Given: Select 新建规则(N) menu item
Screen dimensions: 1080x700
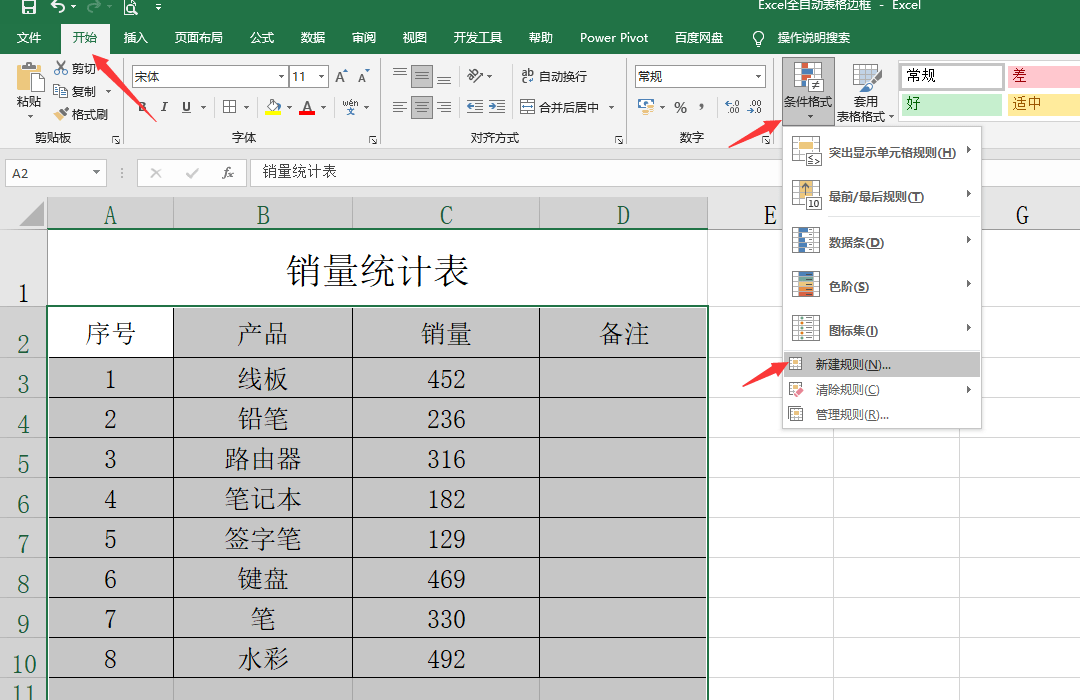Looking at the screenshot, I should pos(882,364).
